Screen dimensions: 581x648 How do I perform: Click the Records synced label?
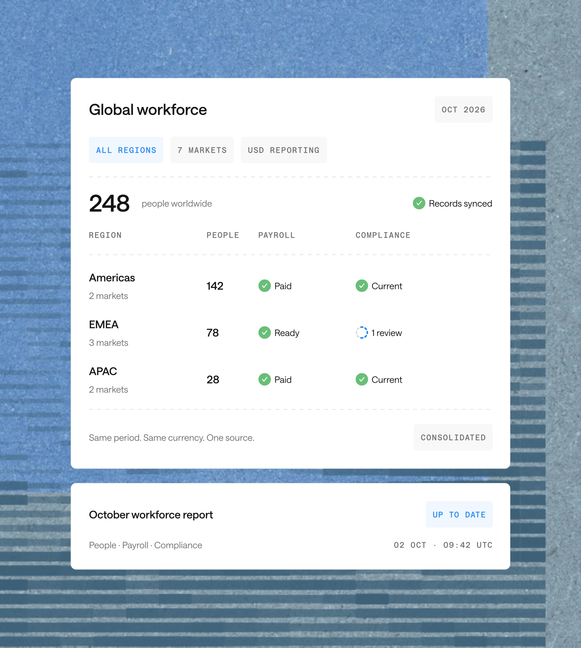460,204
